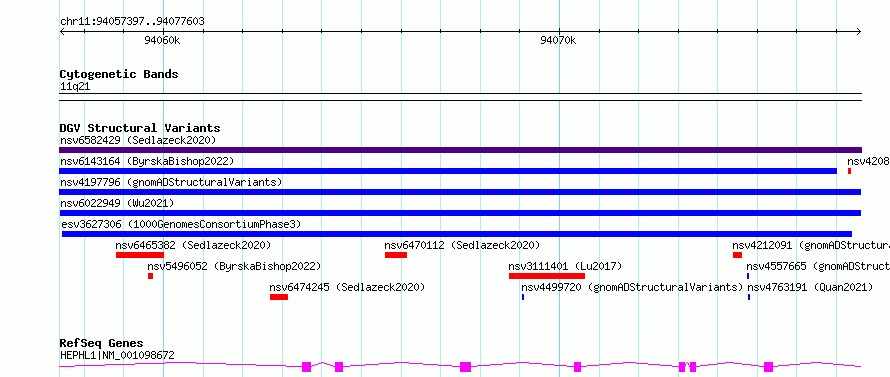This screenshot has height=377, width=890.
Task: Select the nsv6470112 red variant bar
Action: (396, 255)
